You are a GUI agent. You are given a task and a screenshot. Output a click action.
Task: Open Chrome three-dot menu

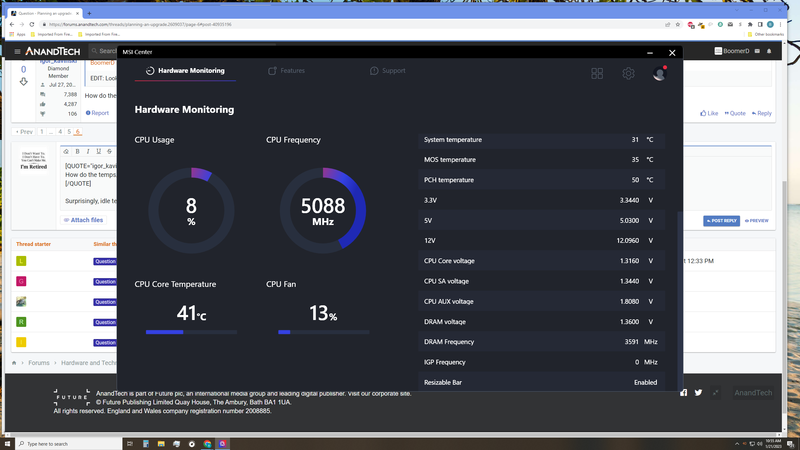tap(780, 24)
